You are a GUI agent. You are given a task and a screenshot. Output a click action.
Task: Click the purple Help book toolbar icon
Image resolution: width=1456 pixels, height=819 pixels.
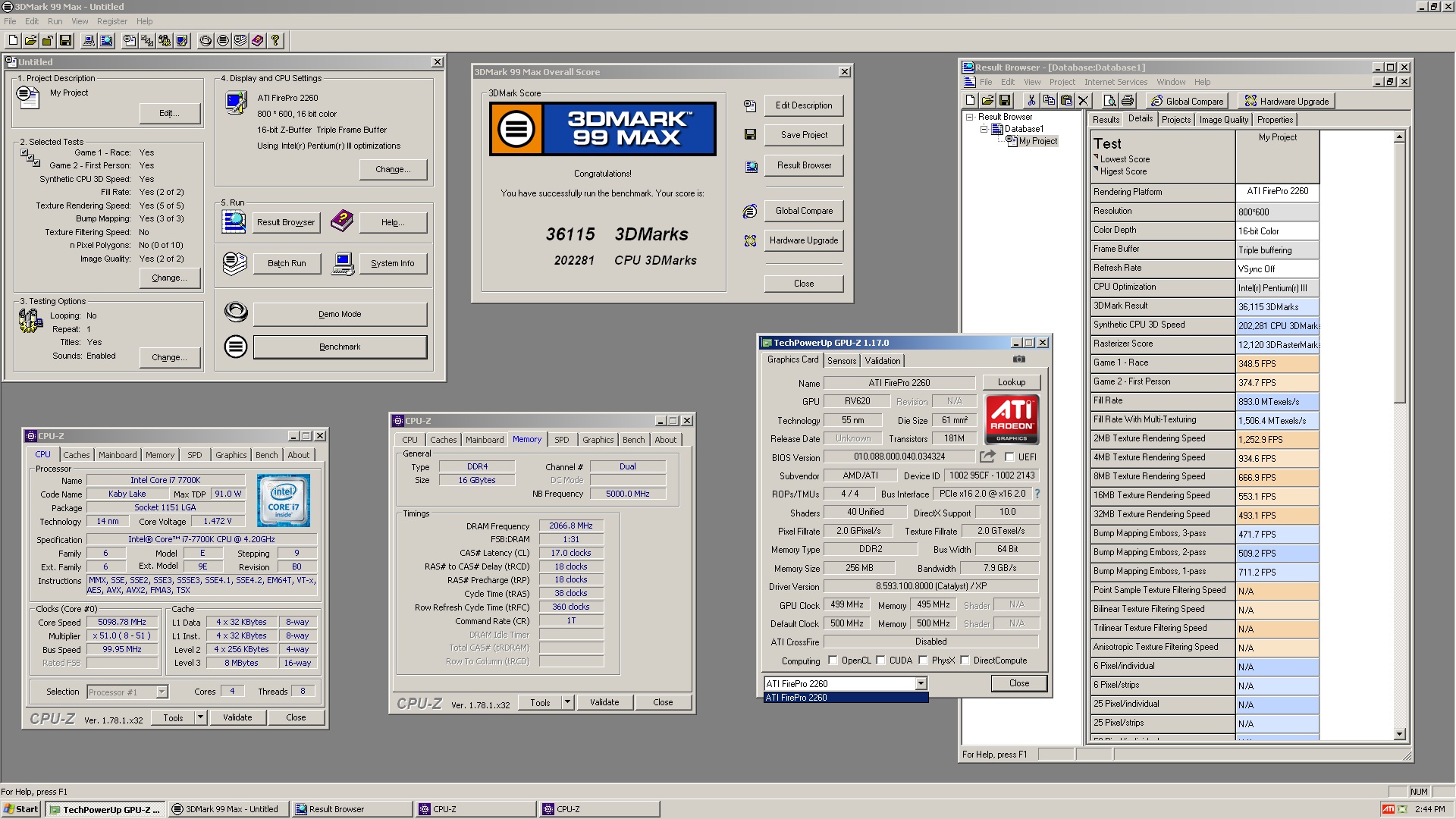click(x=258, y=40)
